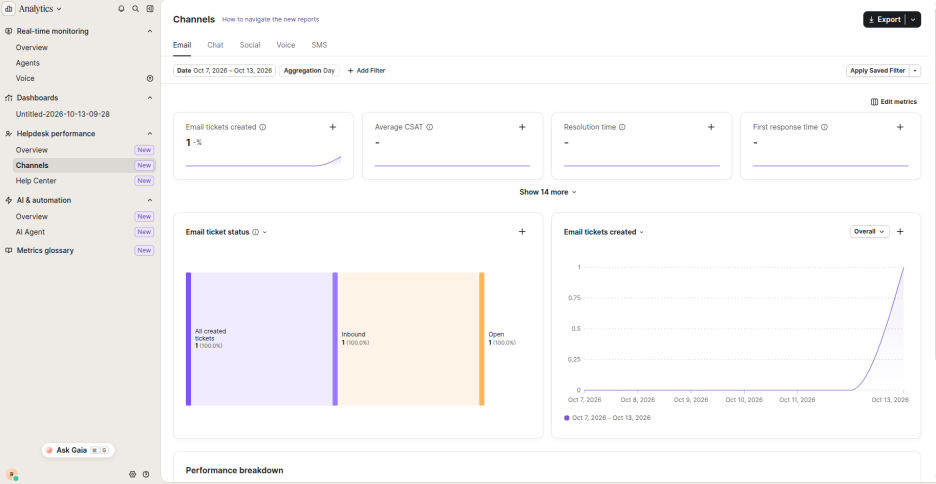Open Email tickets created chart title dropdown
The height and width of the screenshot is (484, 936).
coord(642,232)
